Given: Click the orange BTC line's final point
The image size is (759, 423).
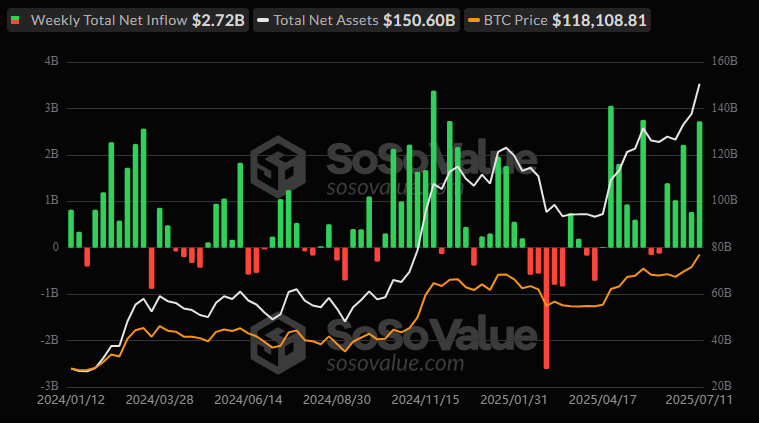Looking at the screenshot, I should [x=699, y=255].
